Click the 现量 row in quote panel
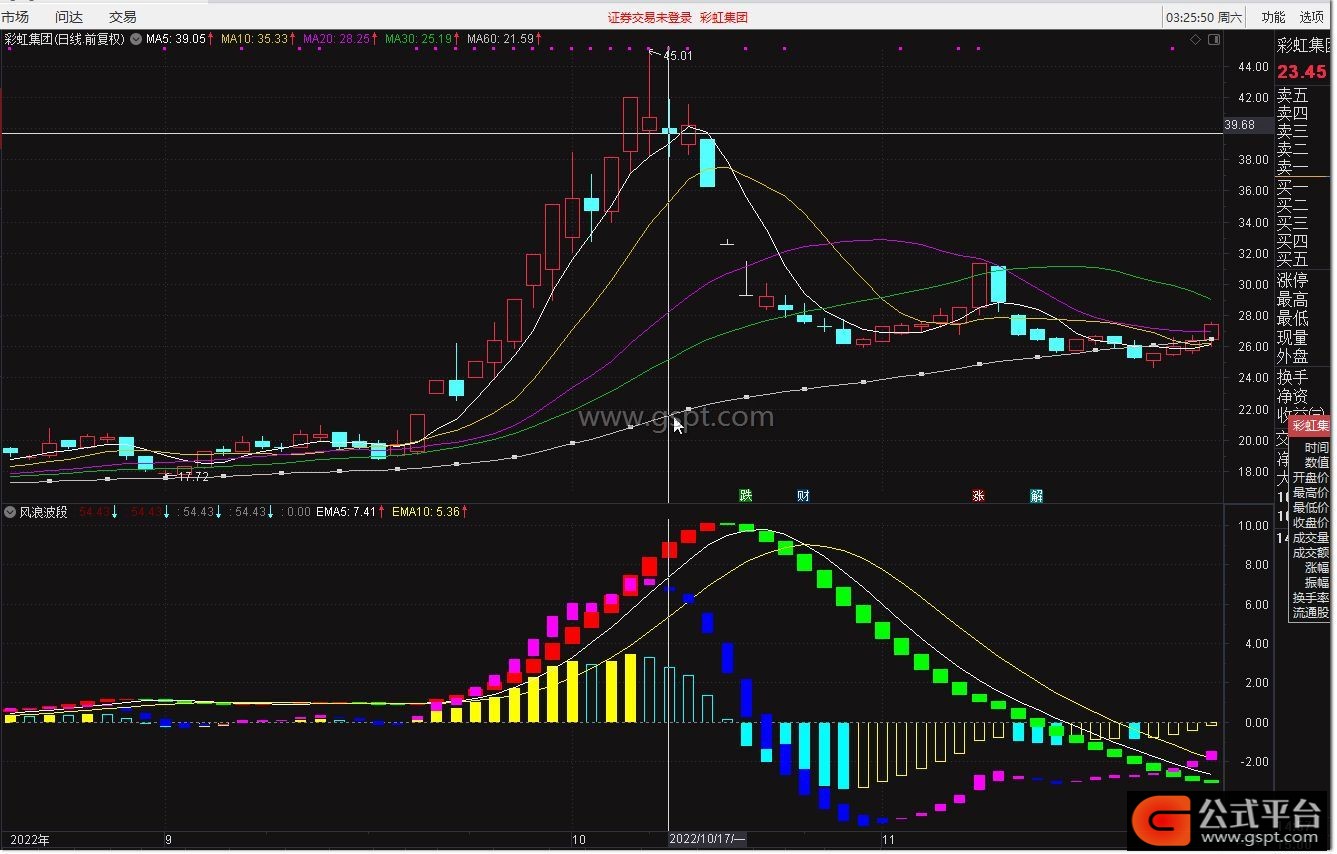The width and height of the screenshot is (1337, 854). point(1292,338)
